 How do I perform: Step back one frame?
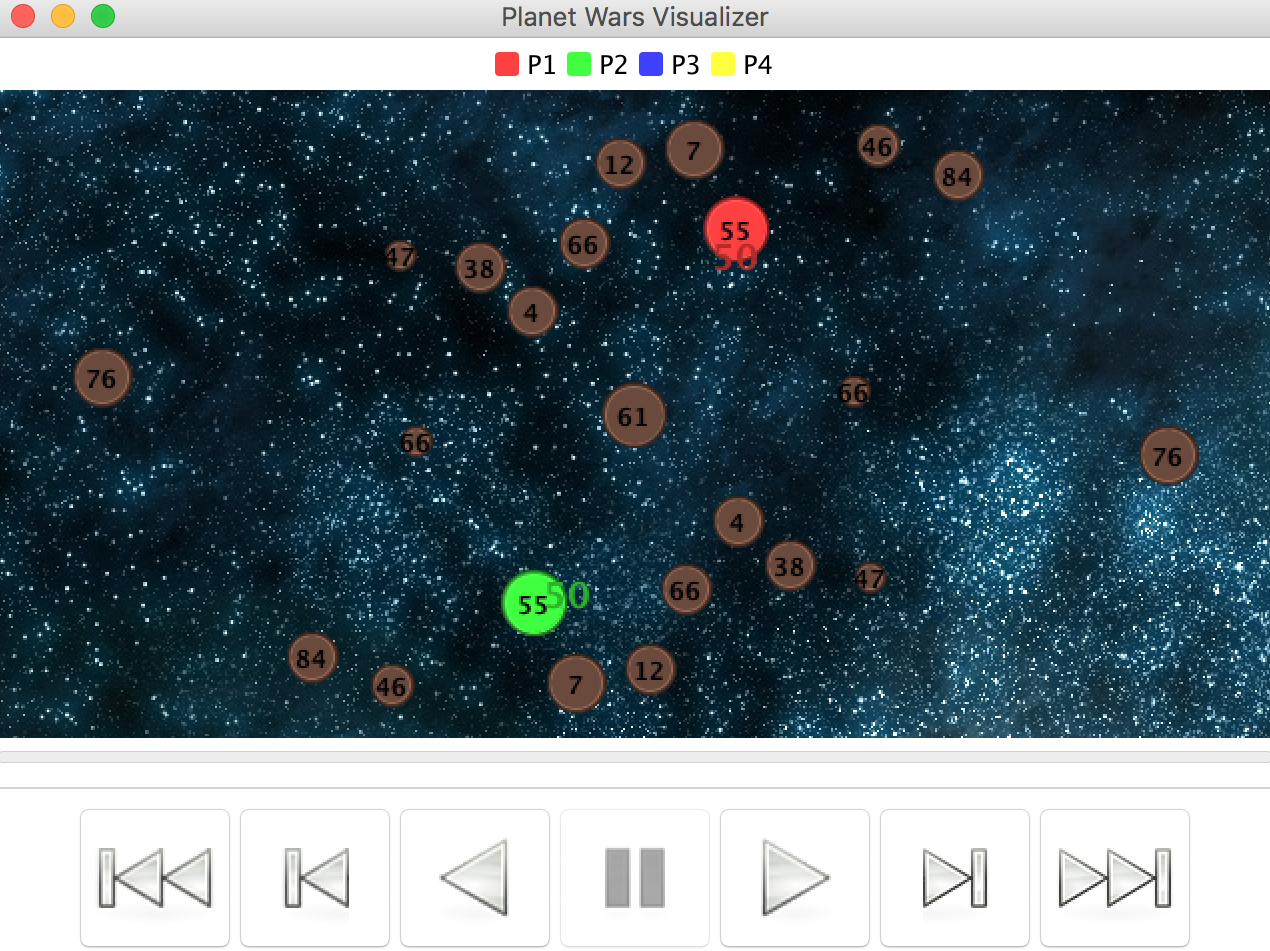[315, 877]
